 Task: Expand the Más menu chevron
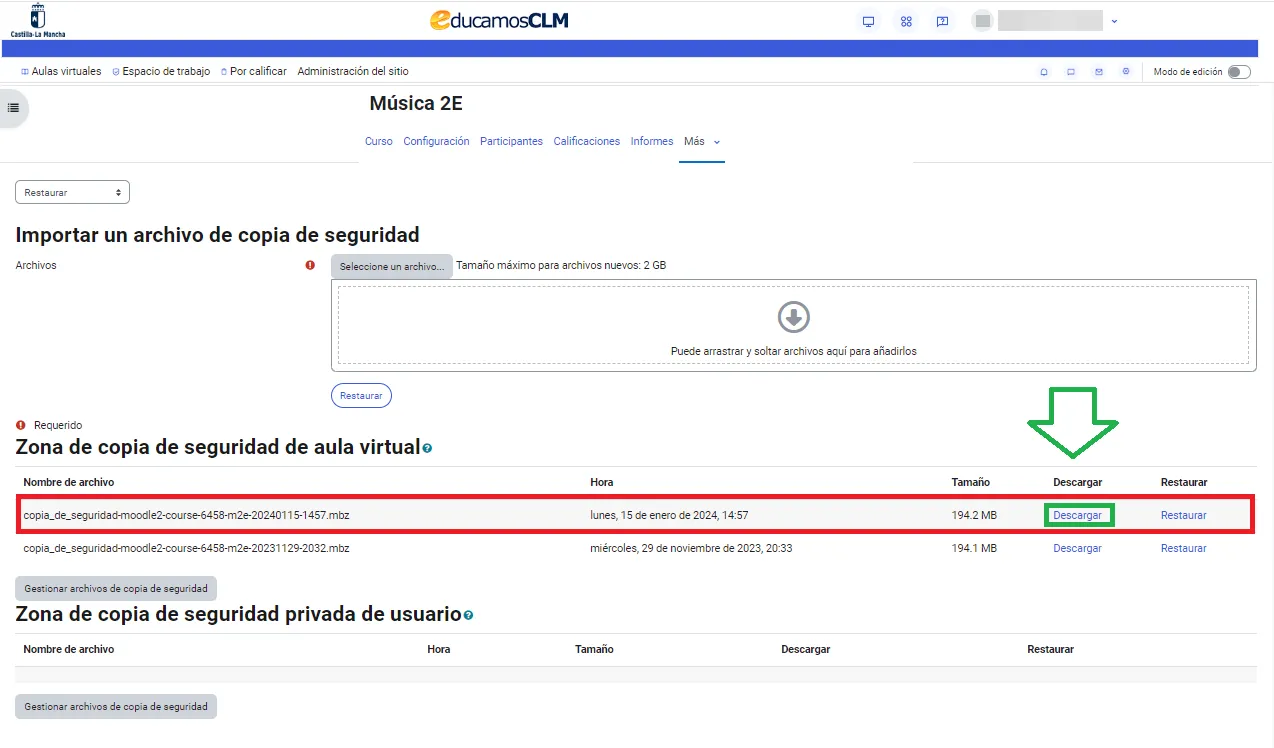point(716,142)
